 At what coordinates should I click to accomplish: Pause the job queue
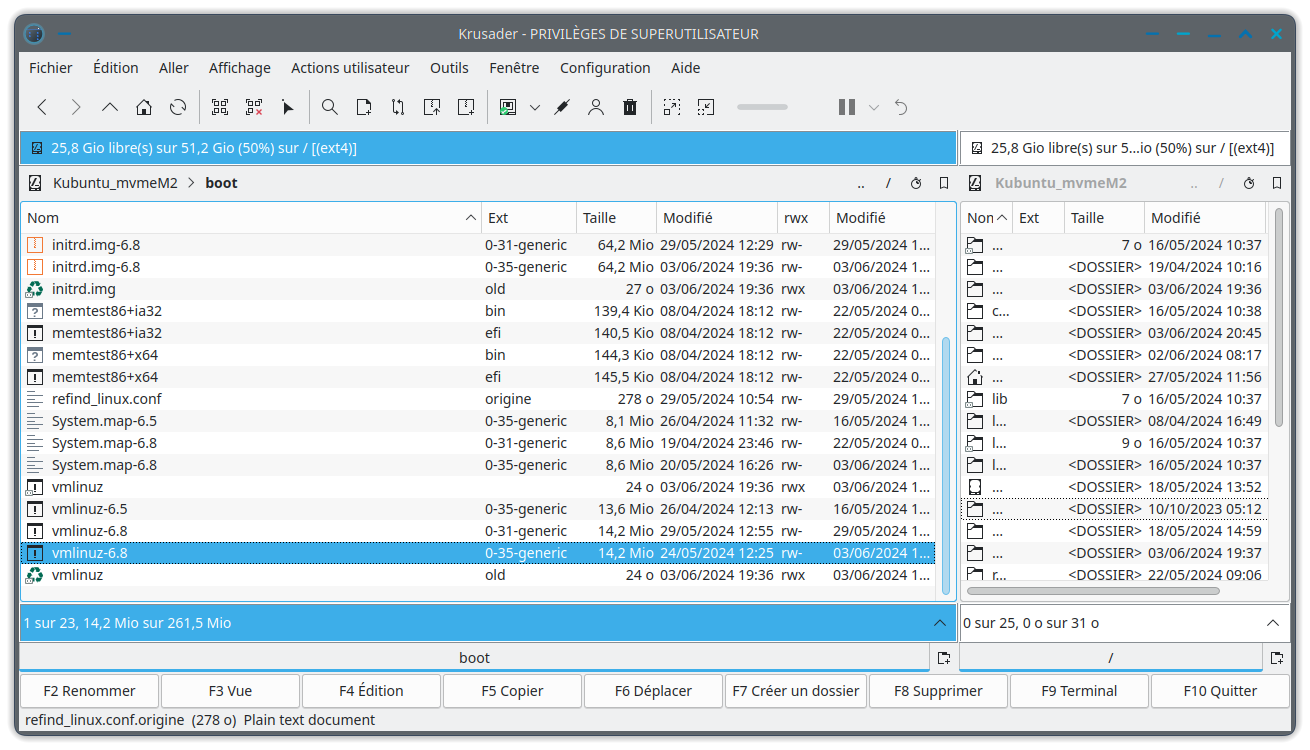point(847,107)
